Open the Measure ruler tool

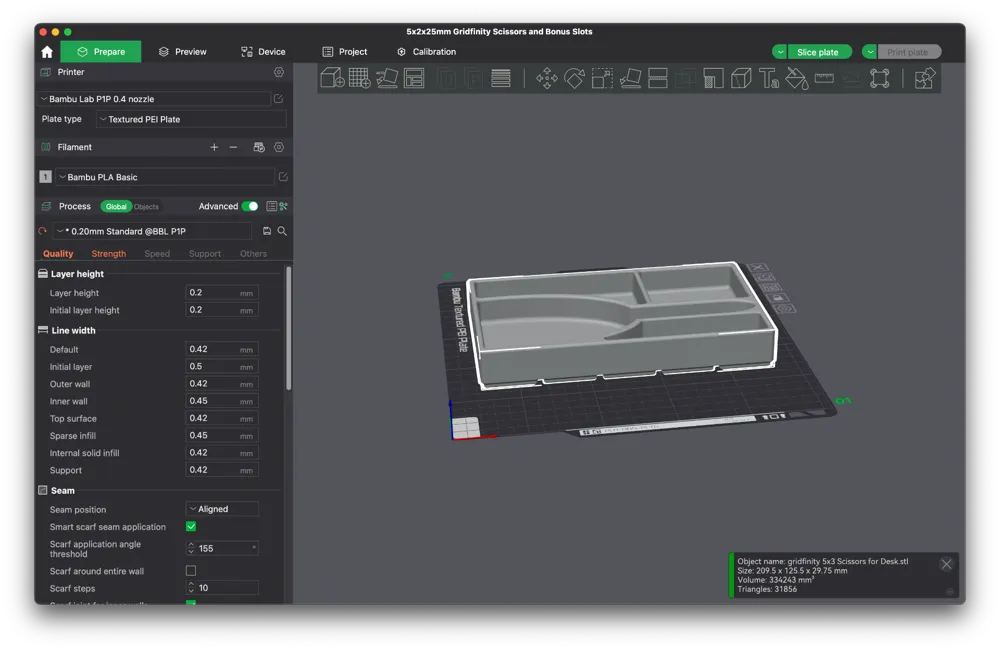824,78
